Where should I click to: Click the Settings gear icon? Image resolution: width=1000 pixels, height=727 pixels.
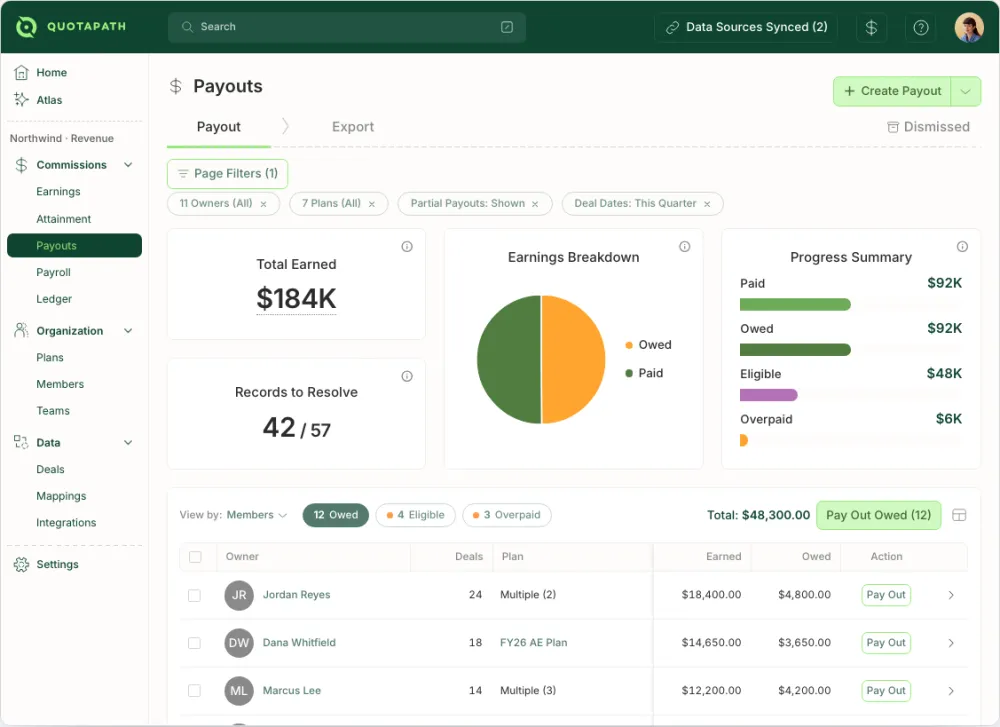(x=21, y=564)
